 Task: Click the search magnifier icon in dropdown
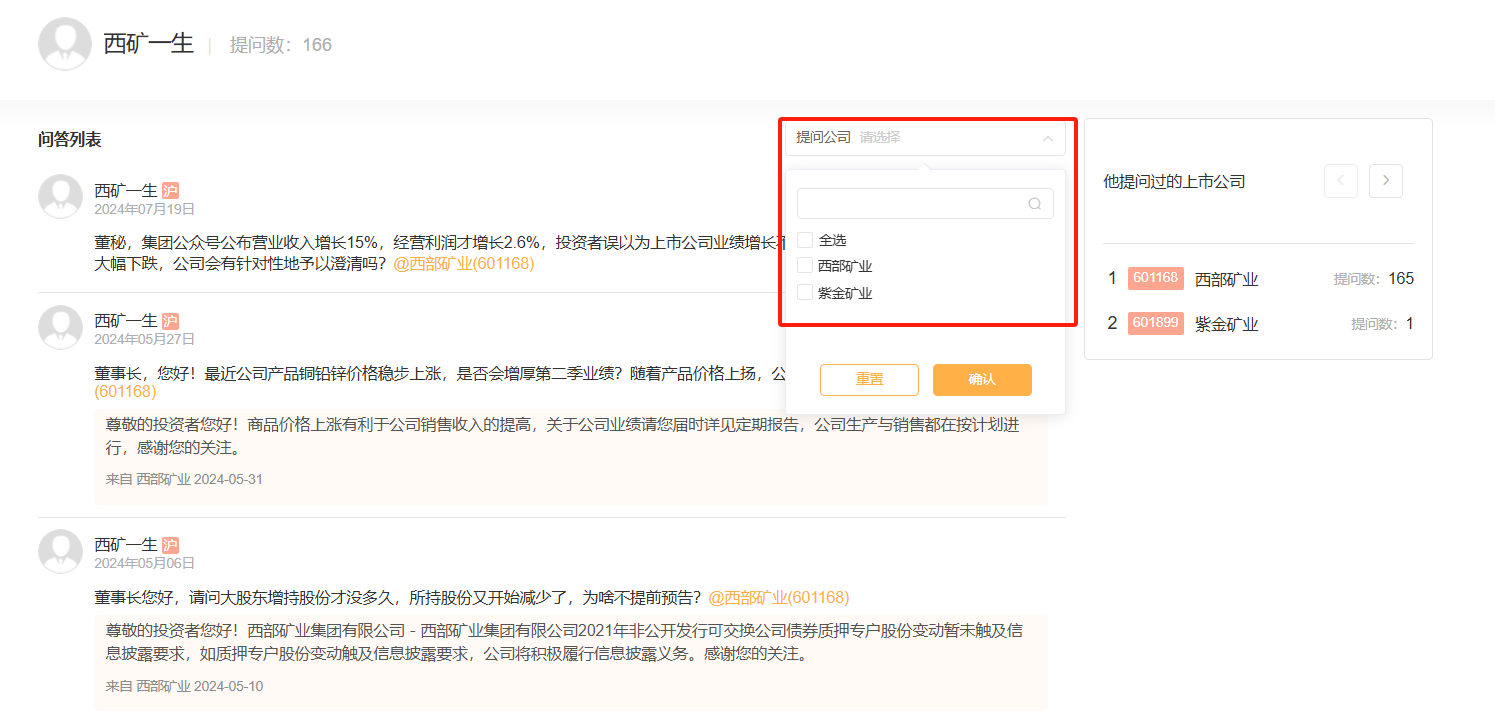(x=1035, y=204)
